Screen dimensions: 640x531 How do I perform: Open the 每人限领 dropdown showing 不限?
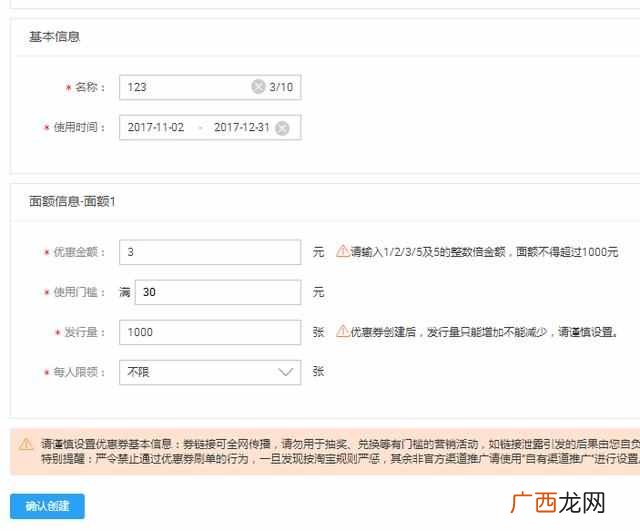[210, 372]
